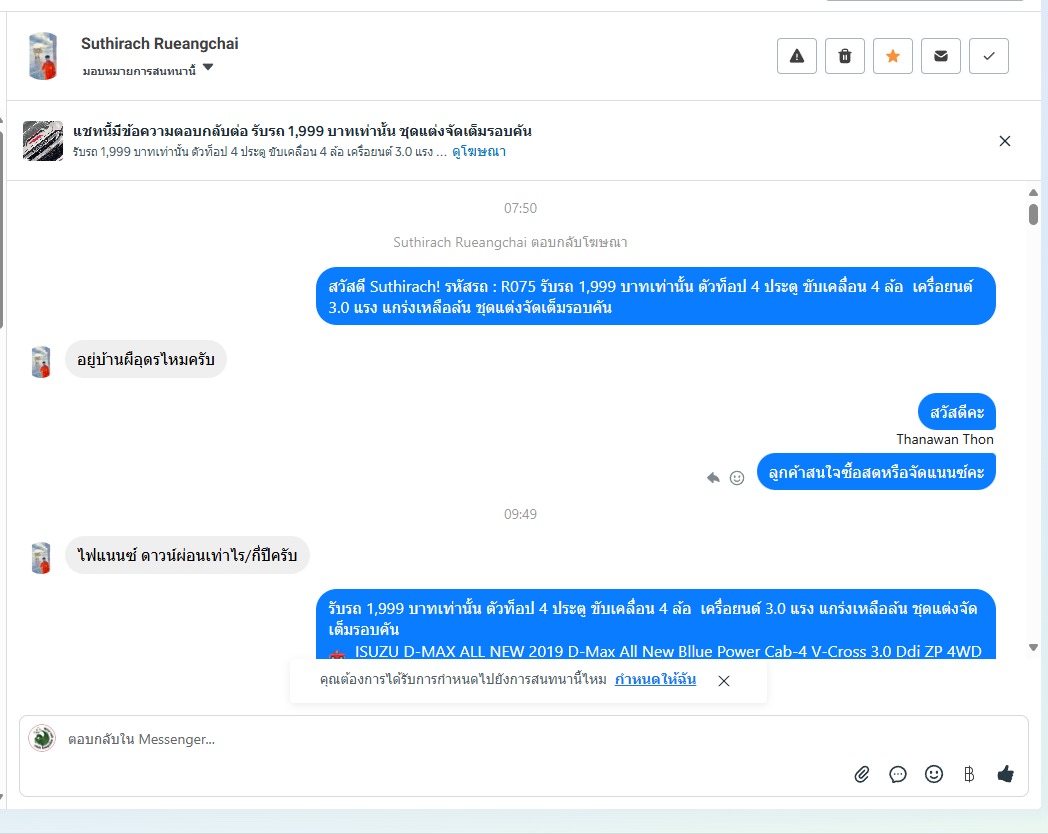Open the emoji picker in composer
Screen dimensions: 1048x834
pyautogui.click(x=934, y=774)
